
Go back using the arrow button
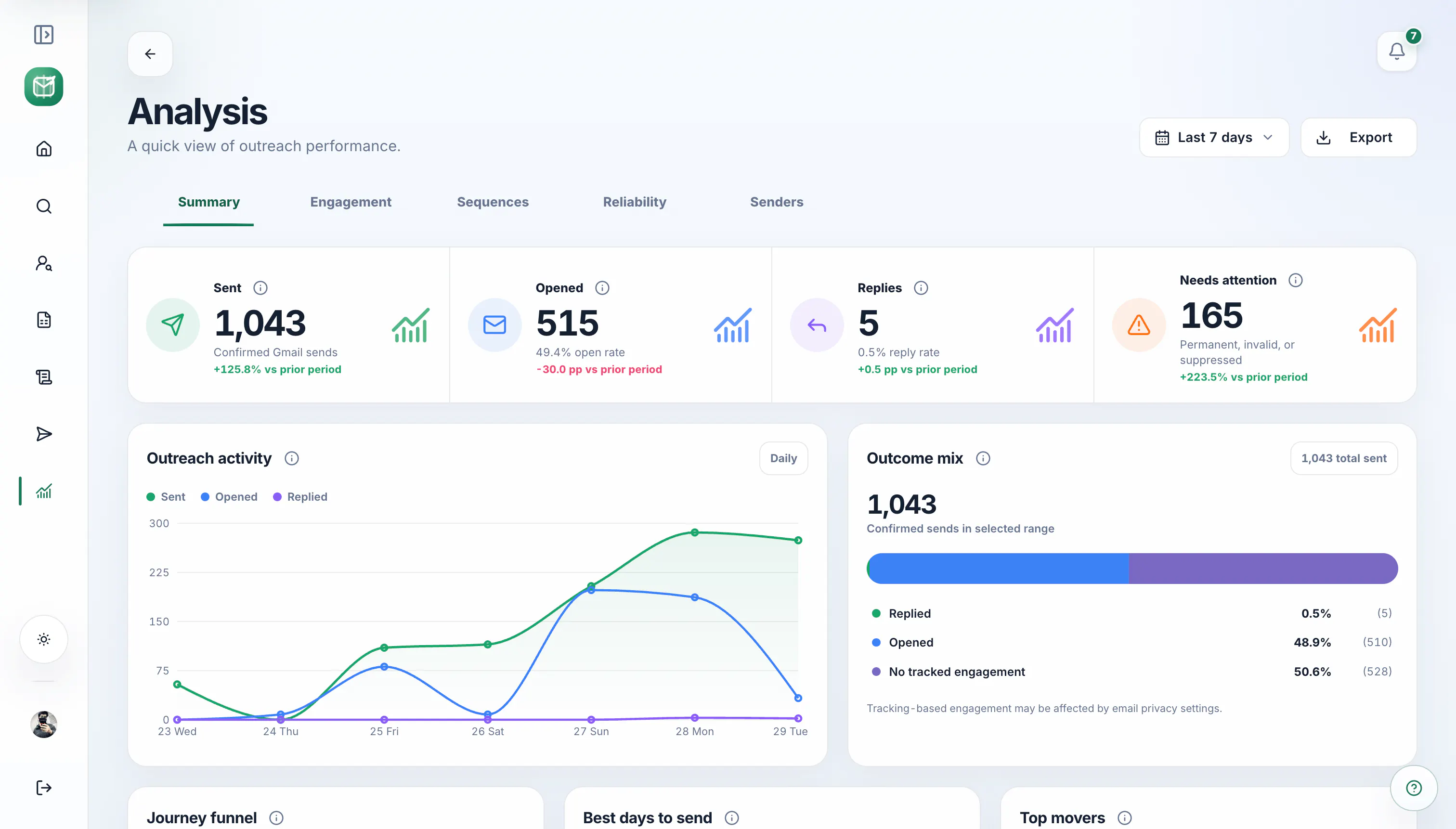(150, 53)
